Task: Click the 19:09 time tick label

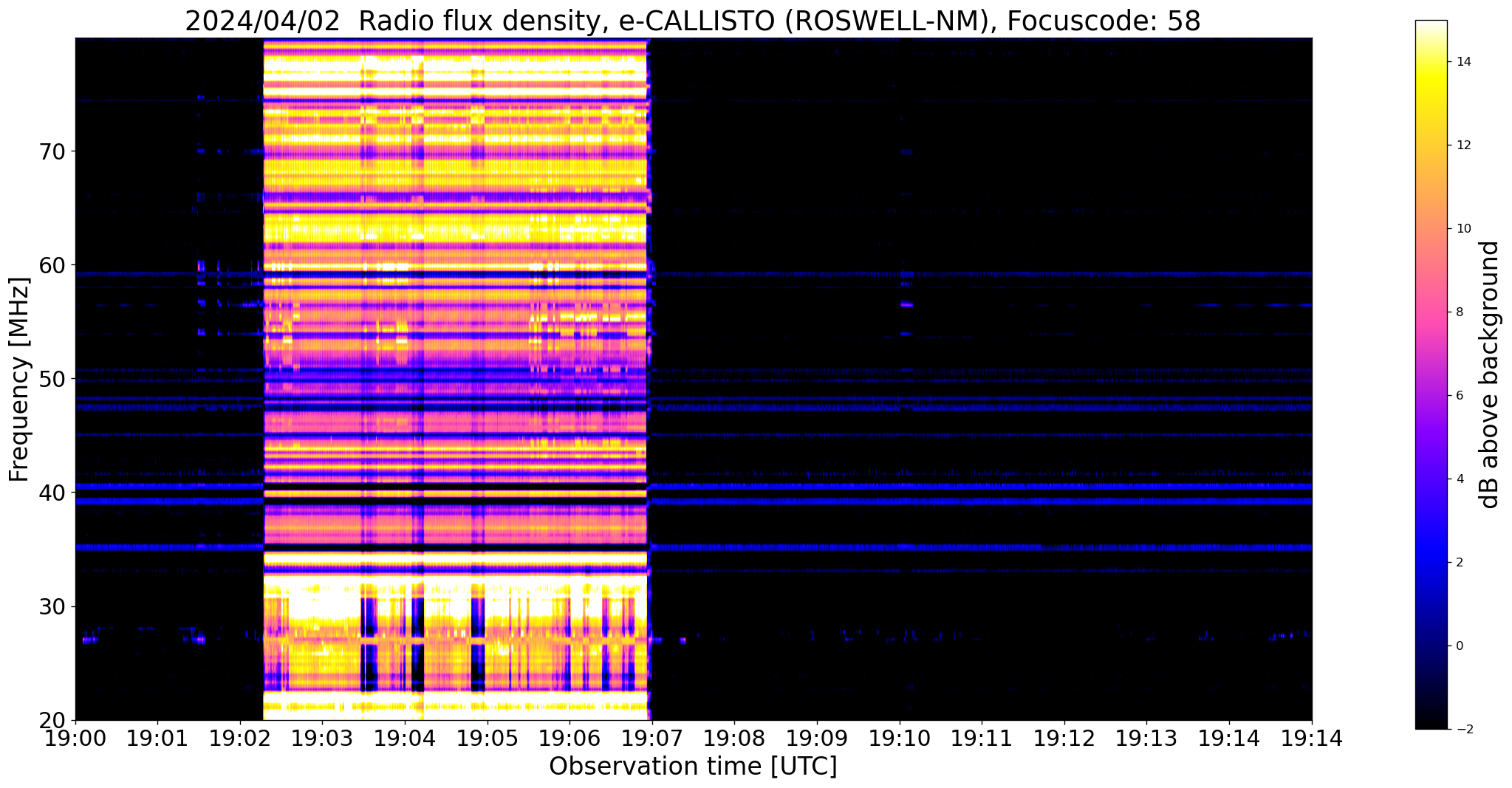Action: pyautogui.click(x=817, y=737)
